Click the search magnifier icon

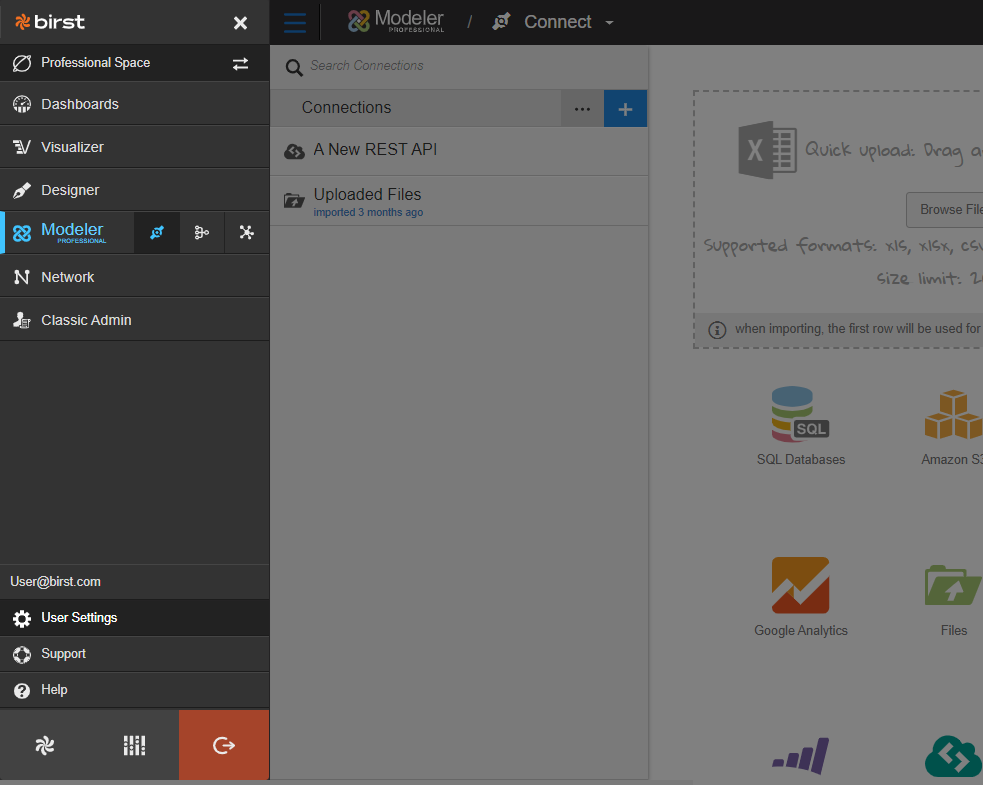[293, 67]
